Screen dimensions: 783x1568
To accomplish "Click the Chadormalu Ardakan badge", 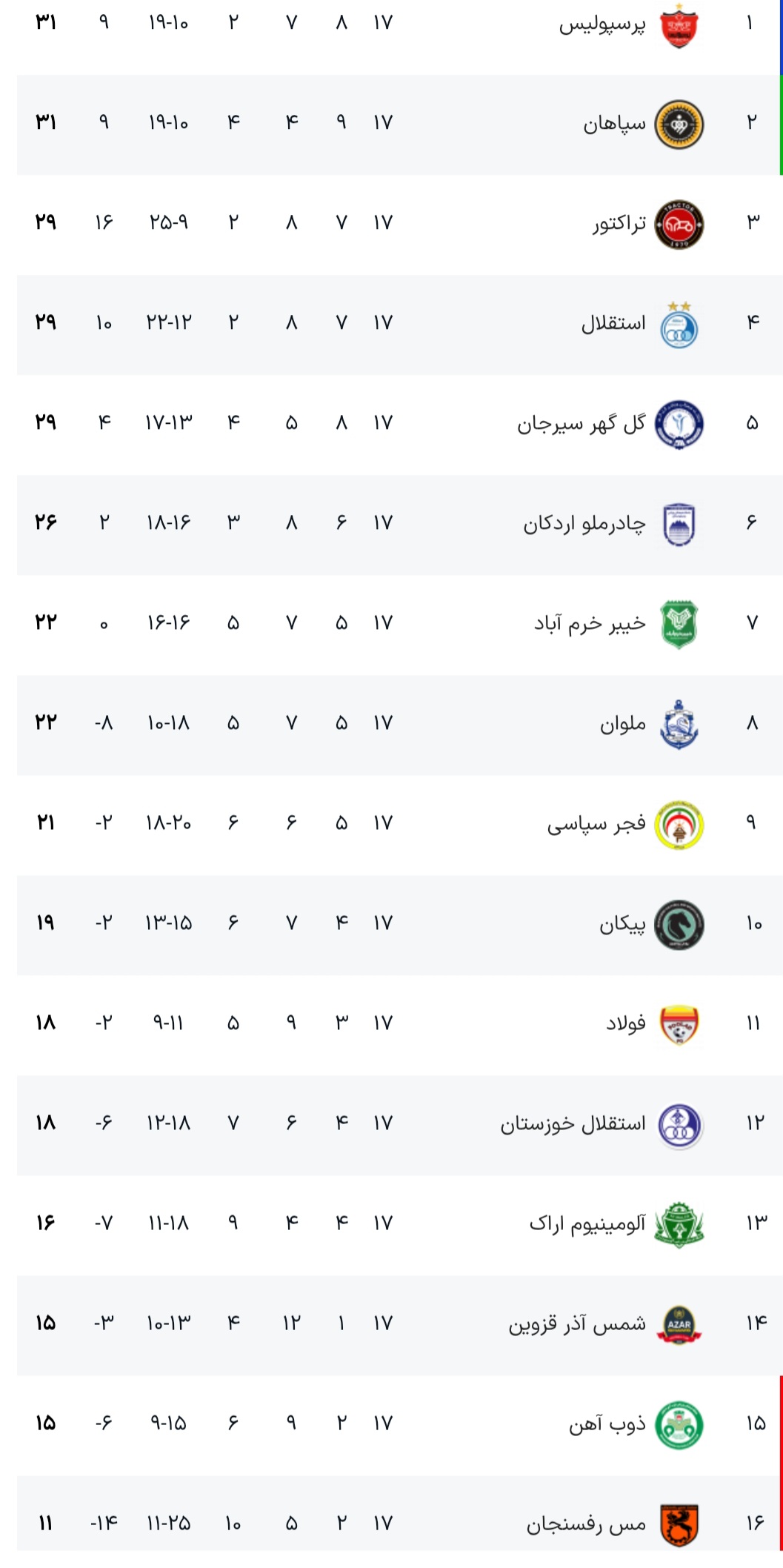I will [679, 525].
